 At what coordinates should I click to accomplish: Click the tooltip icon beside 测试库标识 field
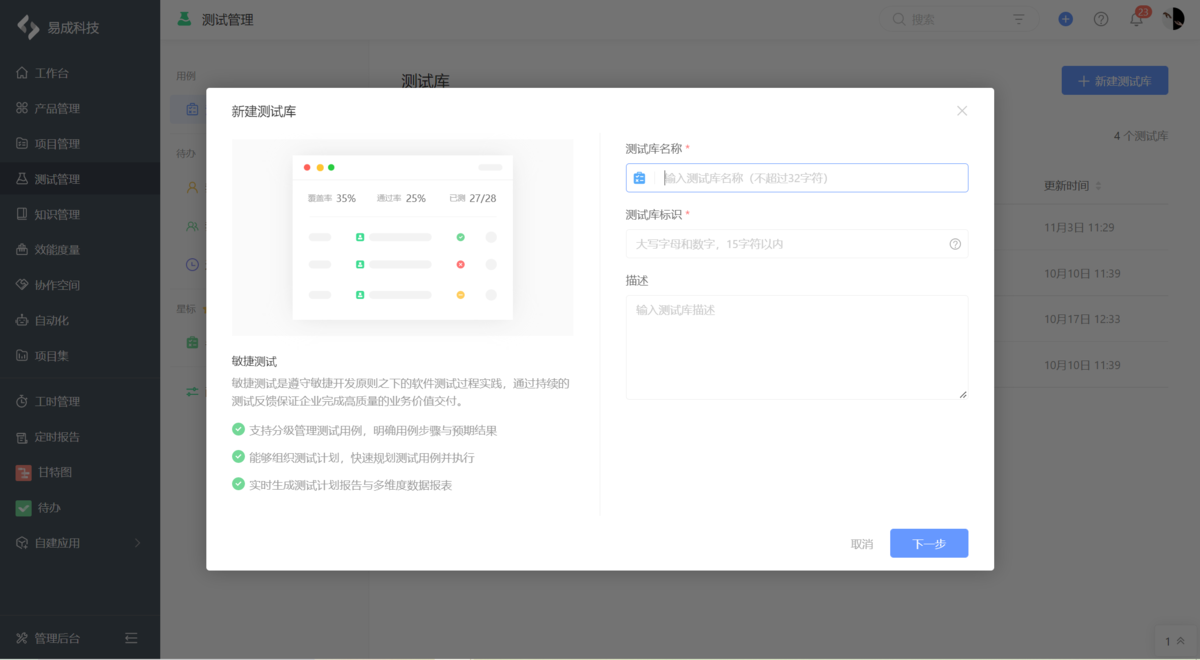(x=955, y=243)
